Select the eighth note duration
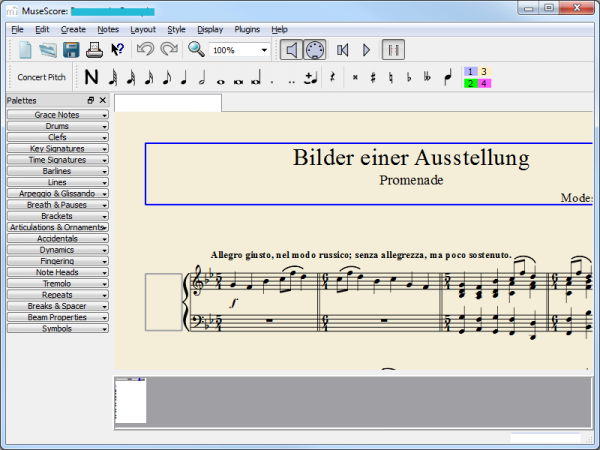600x450 pixels. 167,77
